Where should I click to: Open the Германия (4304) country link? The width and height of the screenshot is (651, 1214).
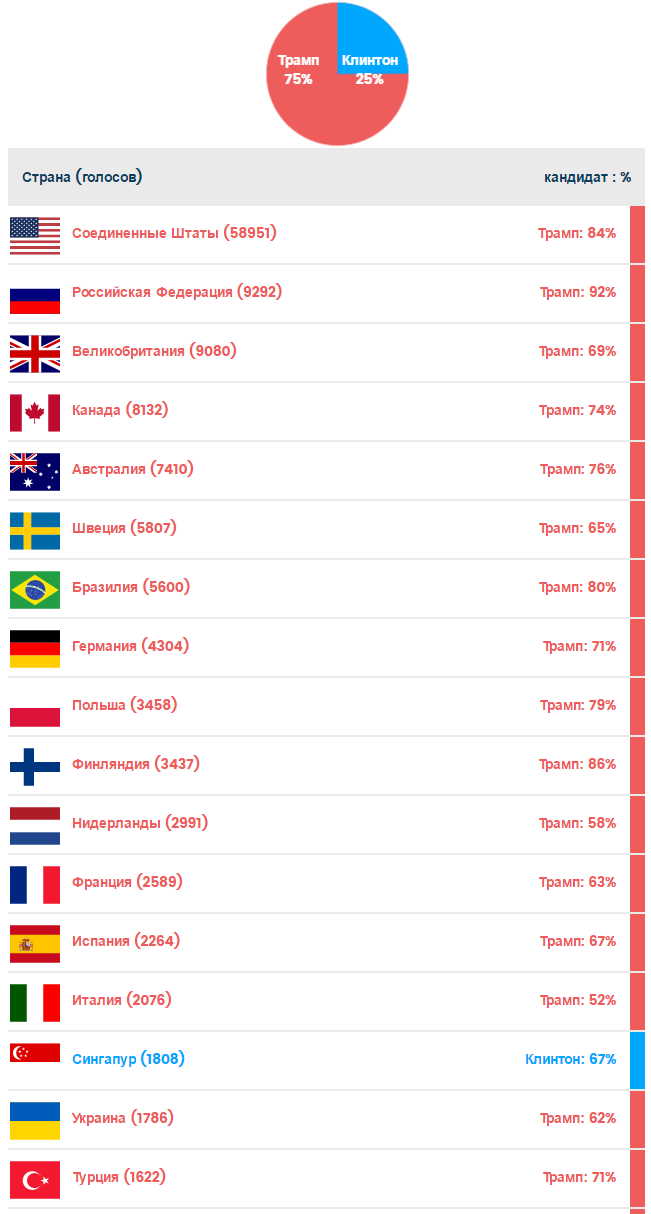(x=130, y=646)
